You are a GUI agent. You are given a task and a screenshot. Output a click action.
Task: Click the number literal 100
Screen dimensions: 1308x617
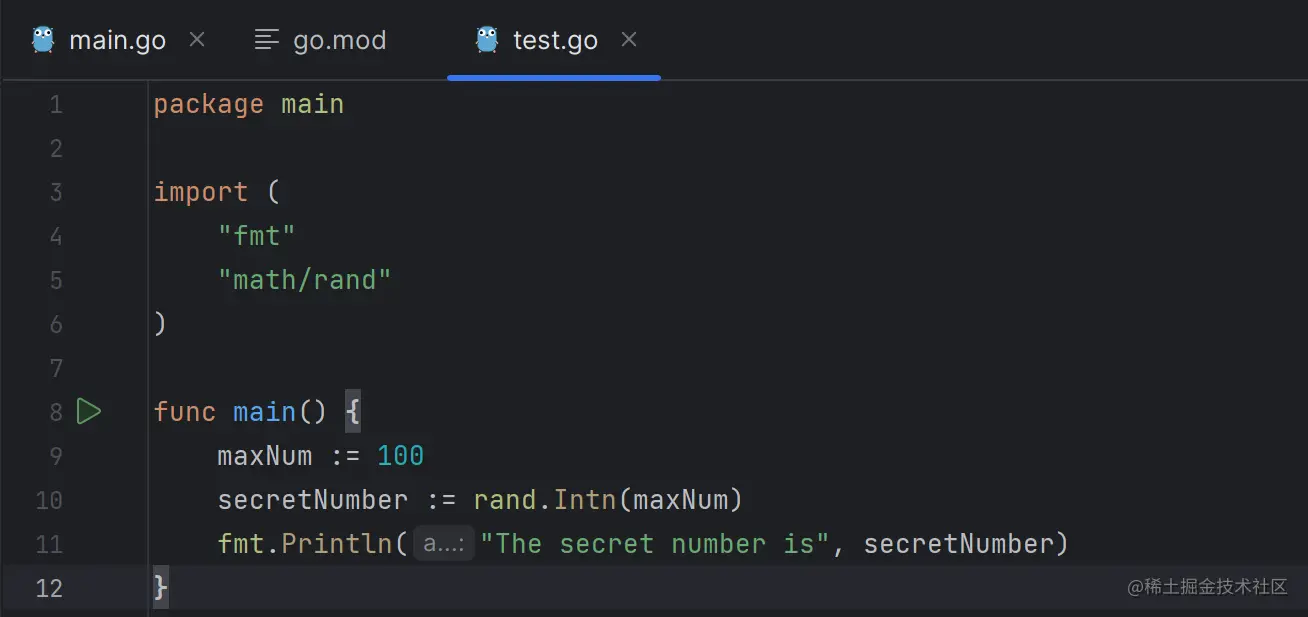[400, 456]
